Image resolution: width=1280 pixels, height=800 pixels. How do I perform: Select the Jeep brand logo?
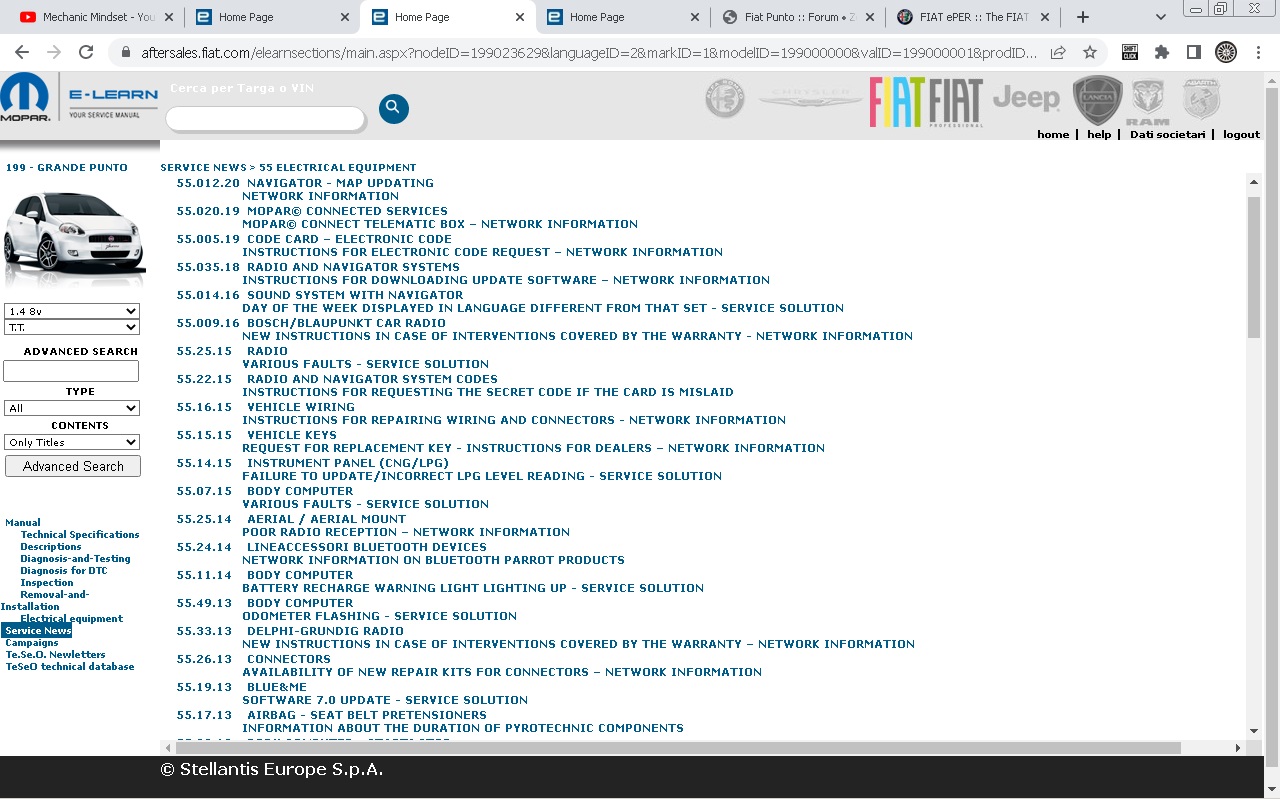coord(1026,98)
